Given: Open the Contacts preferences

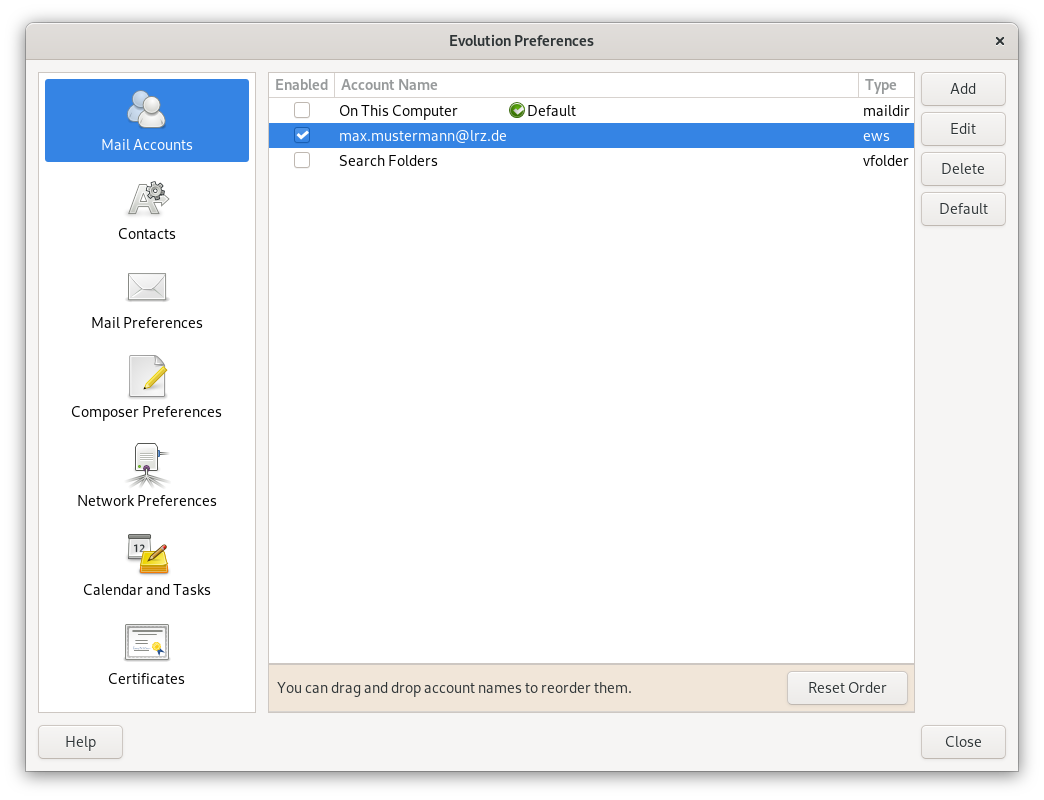Looking at the screenshot, I should pos(146,210).
